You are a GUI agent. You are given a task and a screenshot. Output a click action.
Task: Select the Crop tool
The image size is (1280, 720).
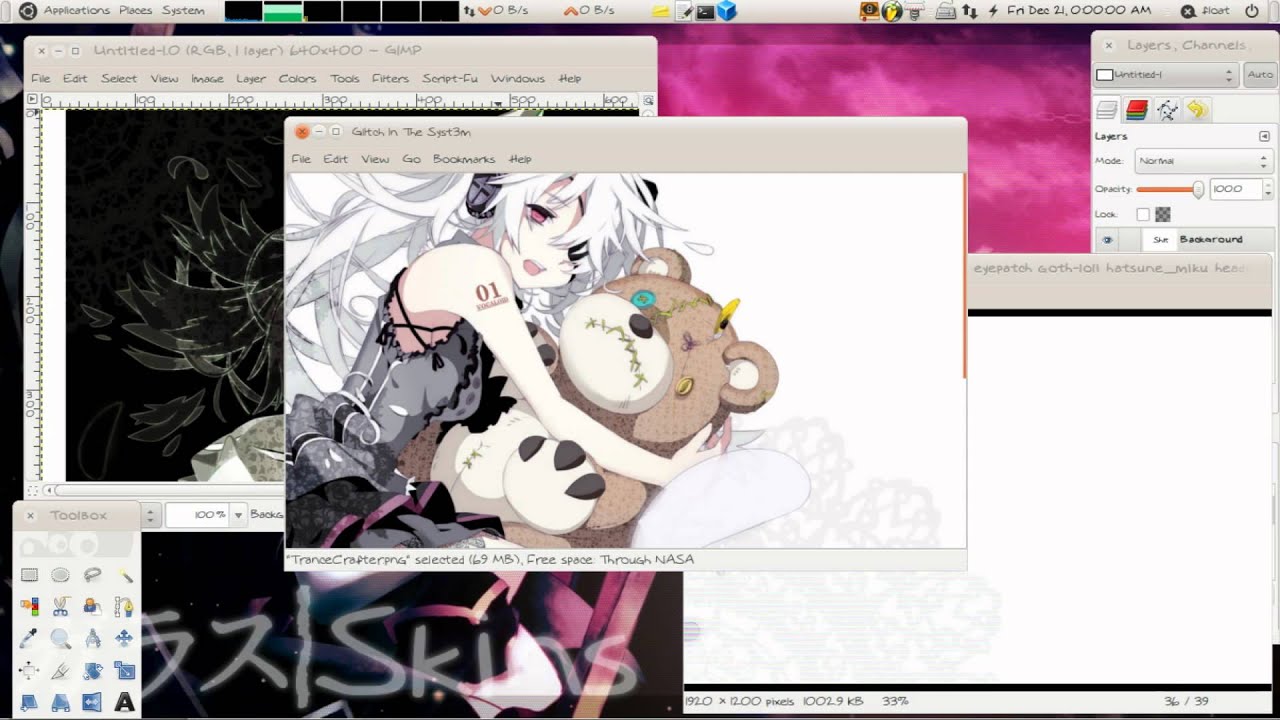tap(61, 670)
